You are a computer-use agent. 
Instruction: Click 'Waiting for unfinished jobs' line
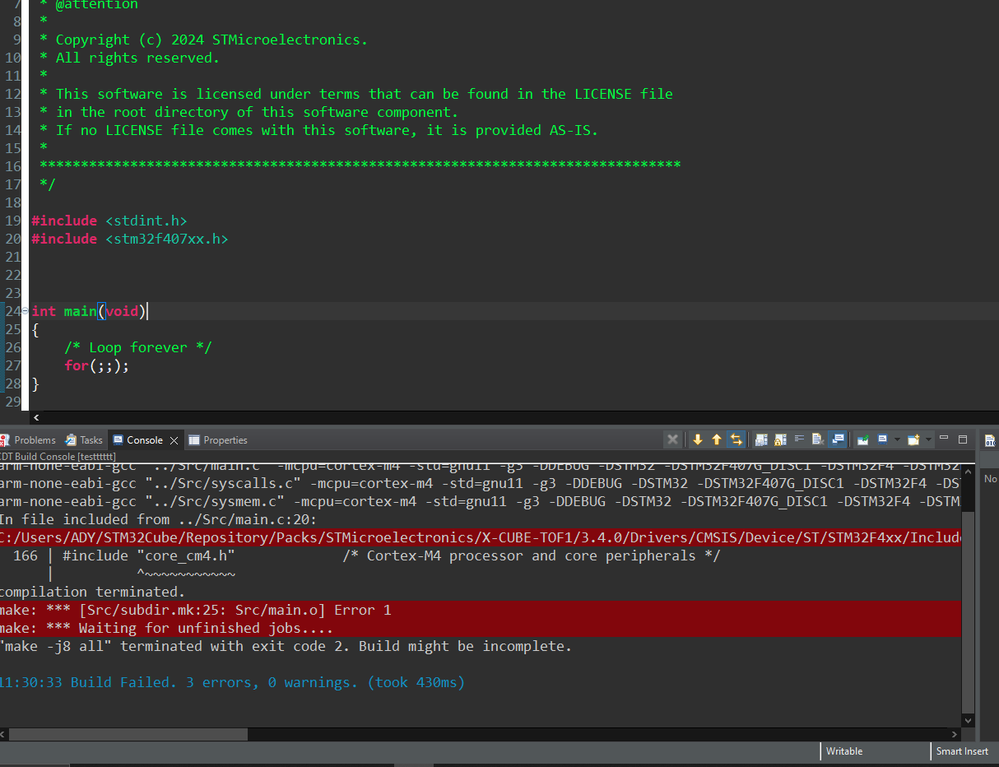tap(480, 628)
